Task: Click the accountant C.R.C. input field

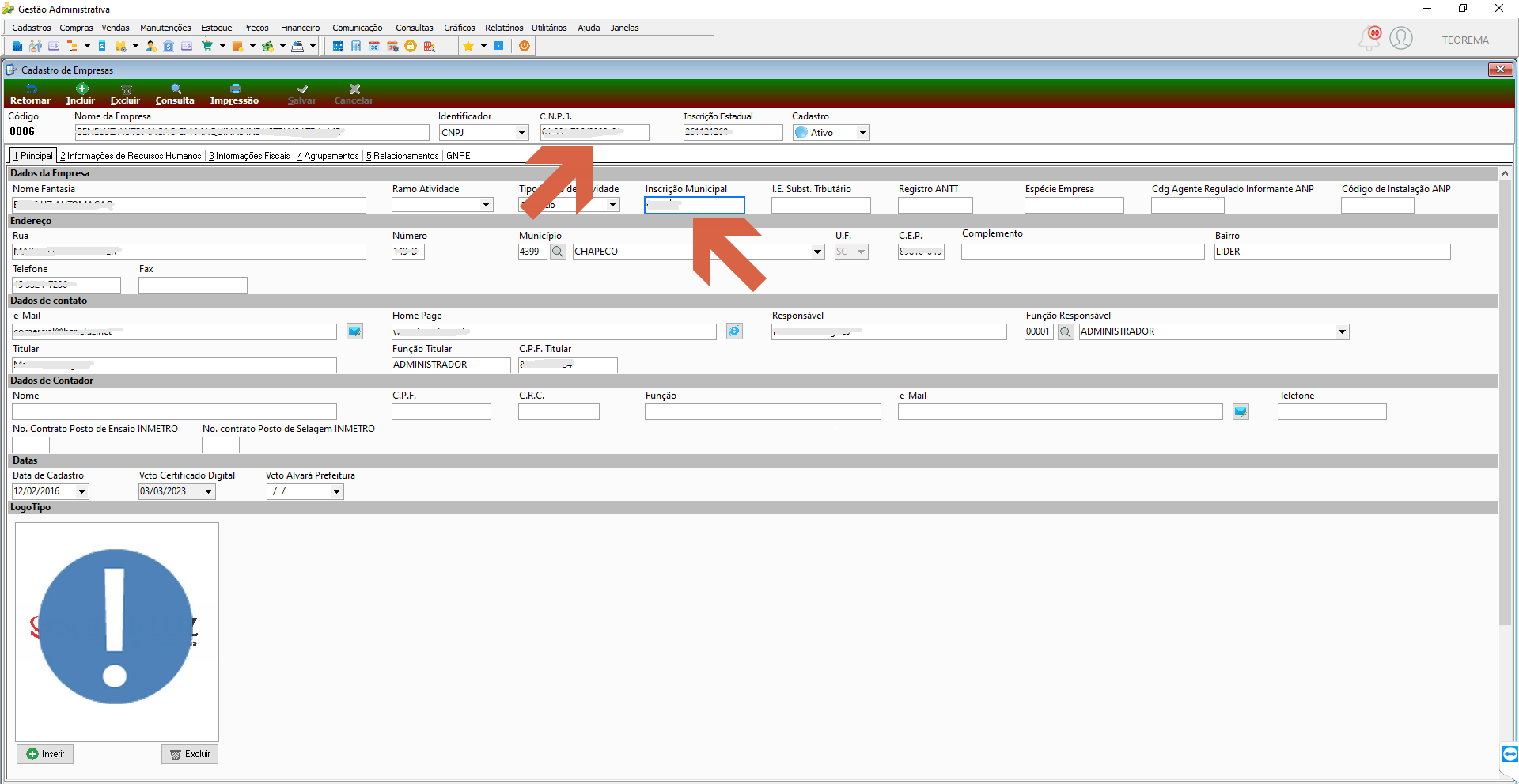Action: [559, 411]
